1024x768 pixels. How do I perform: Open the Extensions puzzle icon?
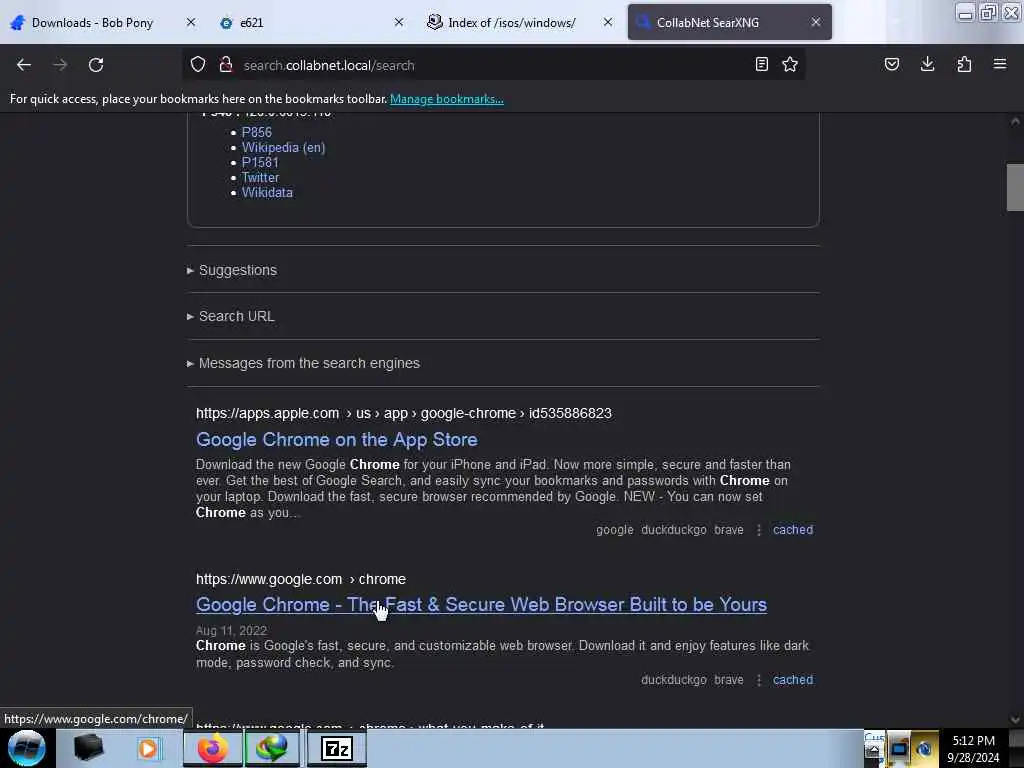click(x=964, y=64)
